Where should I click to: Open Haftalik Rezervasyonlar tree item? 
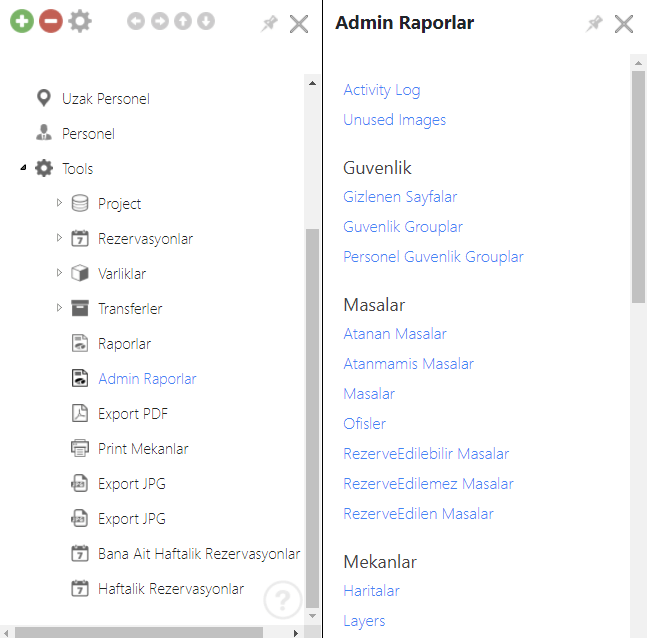pyautogui.click(x=170, y=589)
